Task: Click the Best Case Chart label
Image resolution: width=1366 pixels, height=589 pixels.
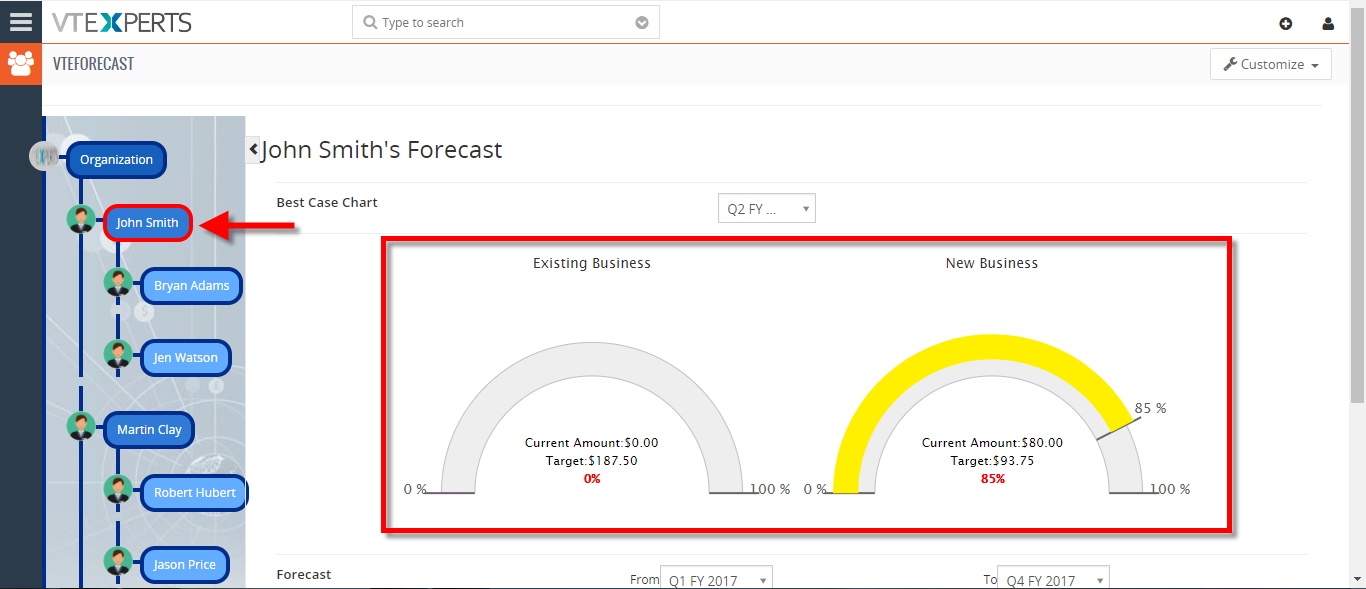Action: [x=327, y=203]
